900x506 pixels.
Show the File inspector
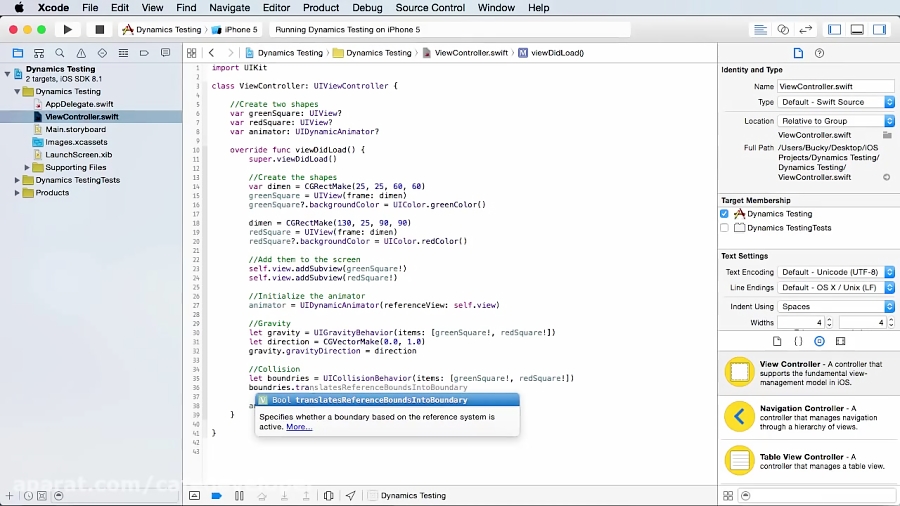[798, 53]
